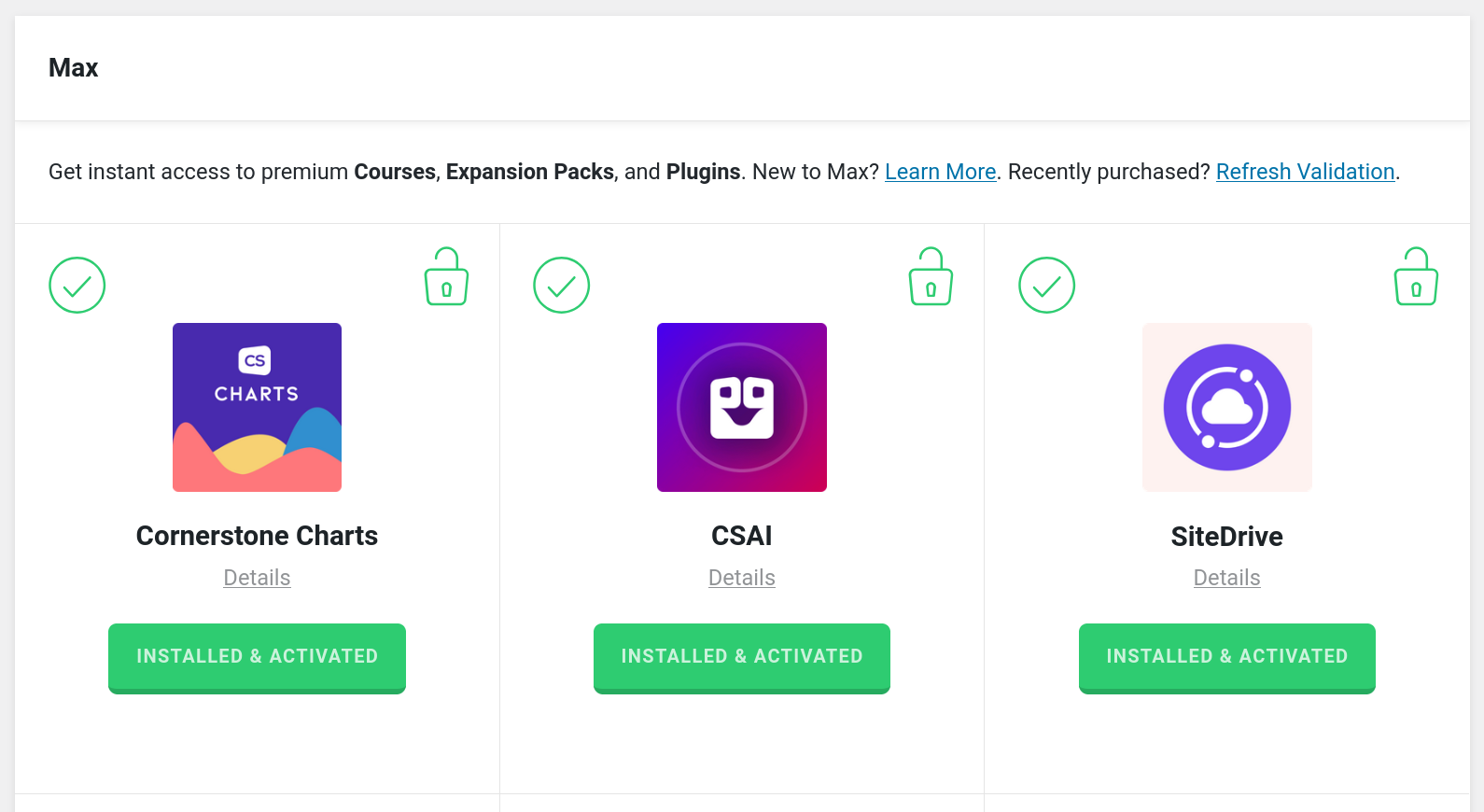Click the SiteDrive title heading
The height and width of the screenshot is (812, 1484).
pos(1226,537)
